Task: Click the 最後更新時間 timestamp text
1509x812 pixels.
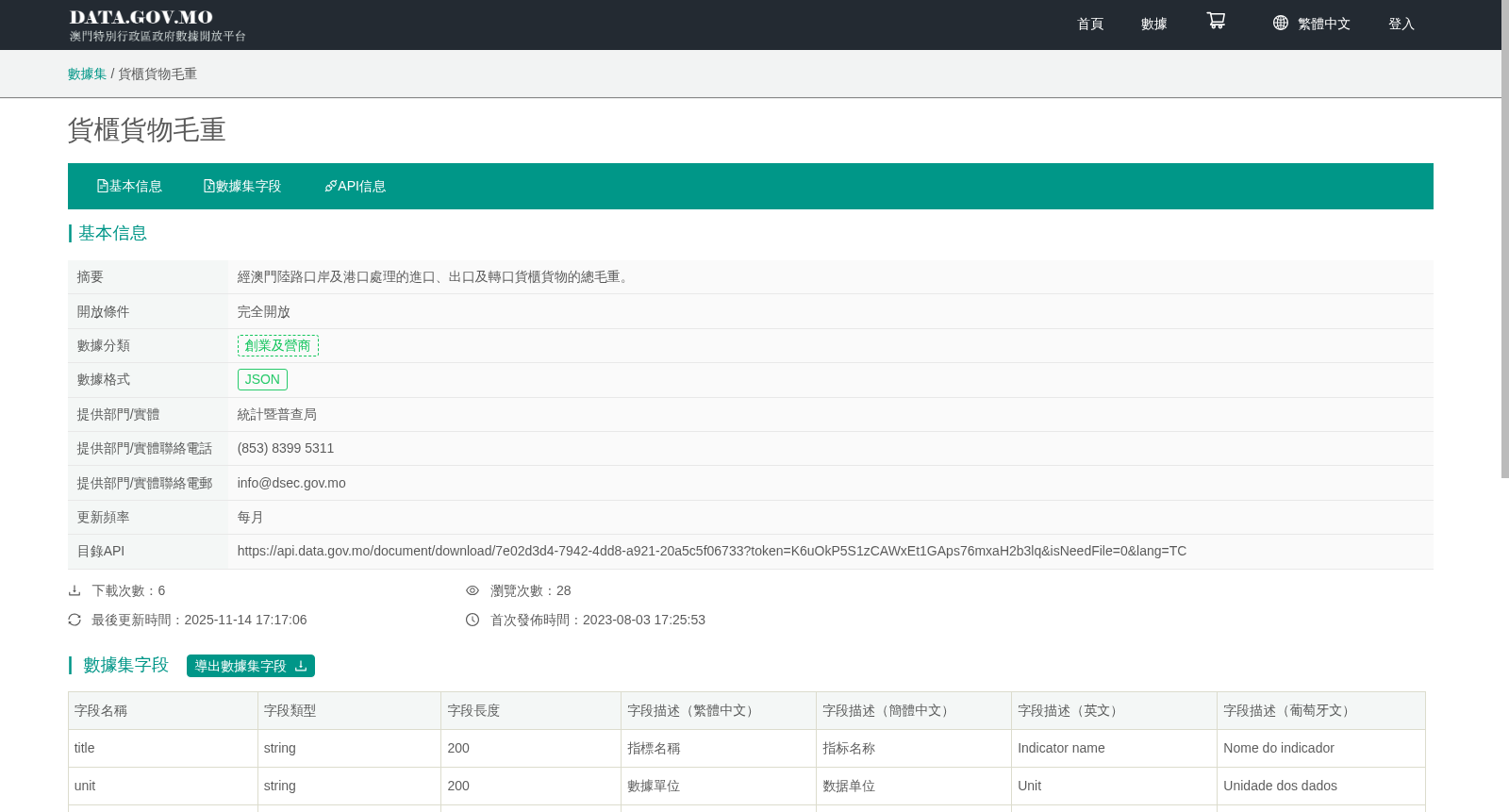Action: (199, 620)
